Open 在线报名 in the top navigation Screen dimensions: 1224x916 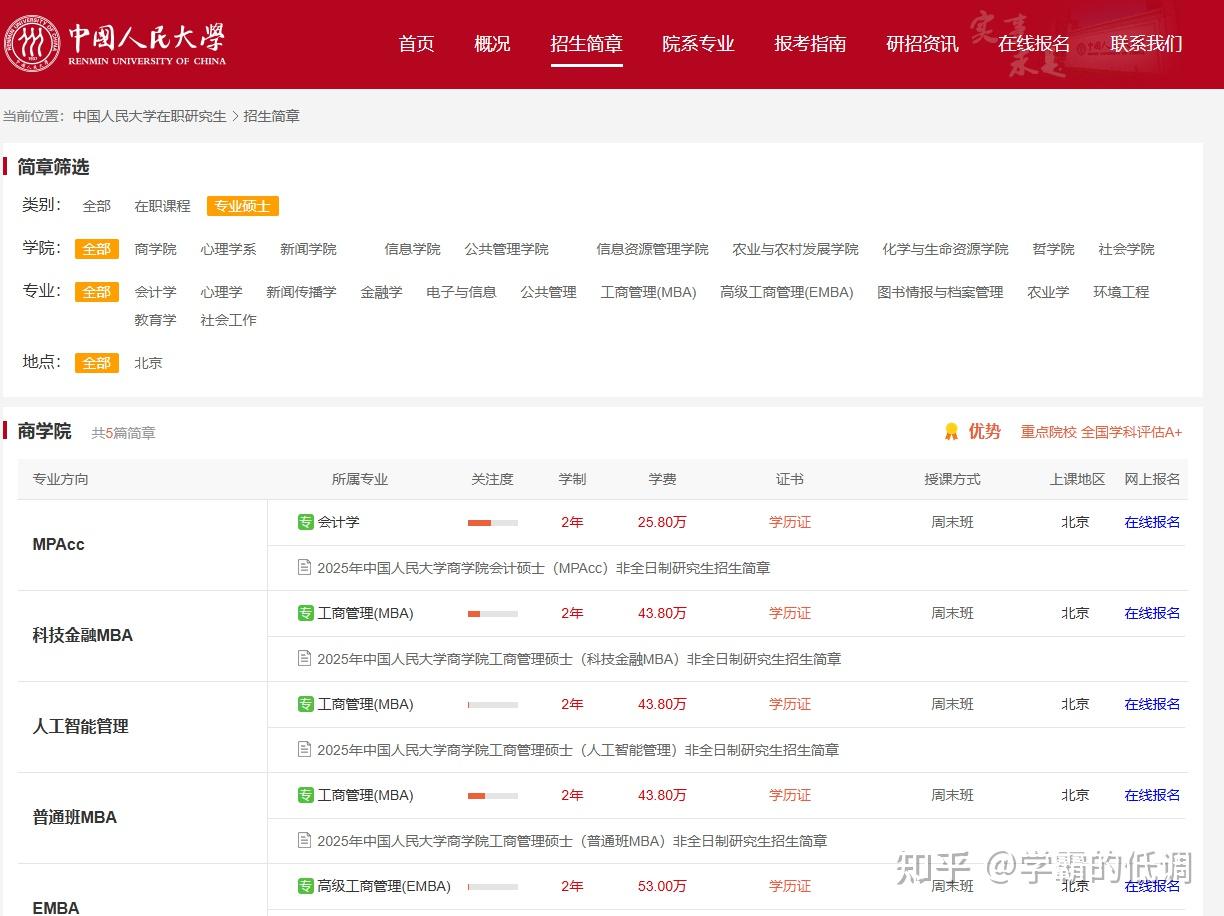pos(1034,44)
